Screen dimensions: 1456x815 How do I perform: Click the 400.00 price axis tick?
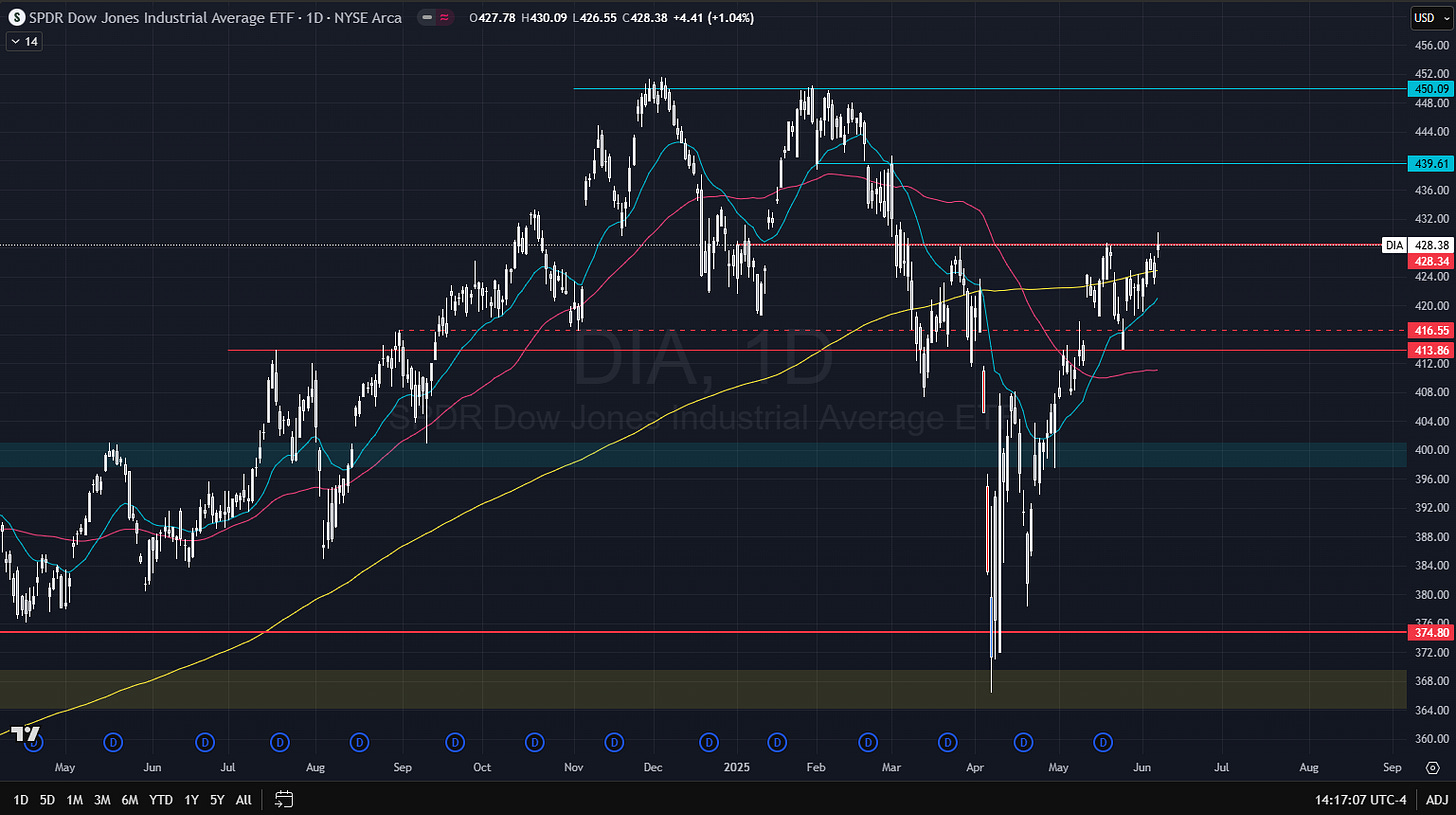(1431, 450)
